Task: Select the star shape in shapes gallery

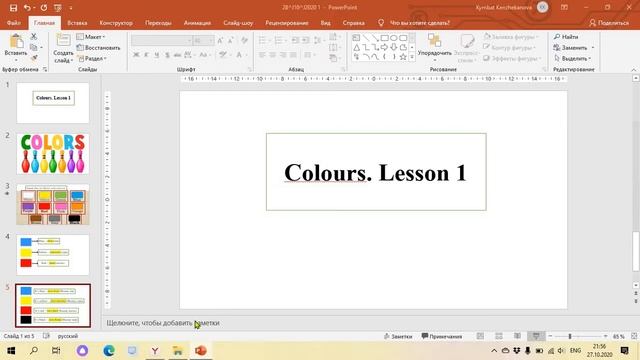Action: (403, 57)
